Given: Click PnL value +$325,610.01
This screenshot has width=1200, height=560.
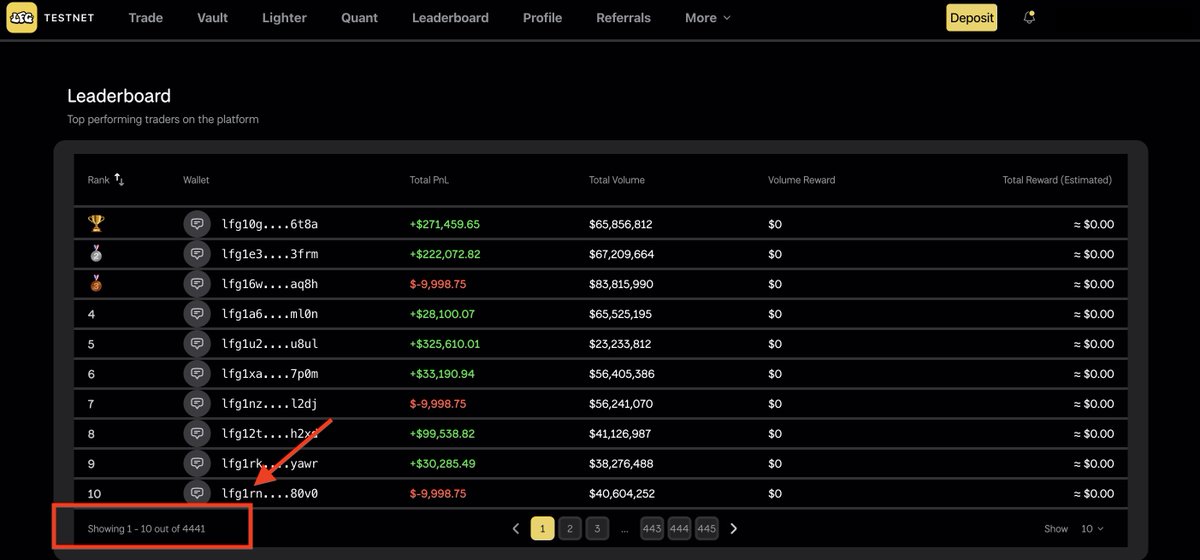Looking at the screenshot, I should click(445, 344).
